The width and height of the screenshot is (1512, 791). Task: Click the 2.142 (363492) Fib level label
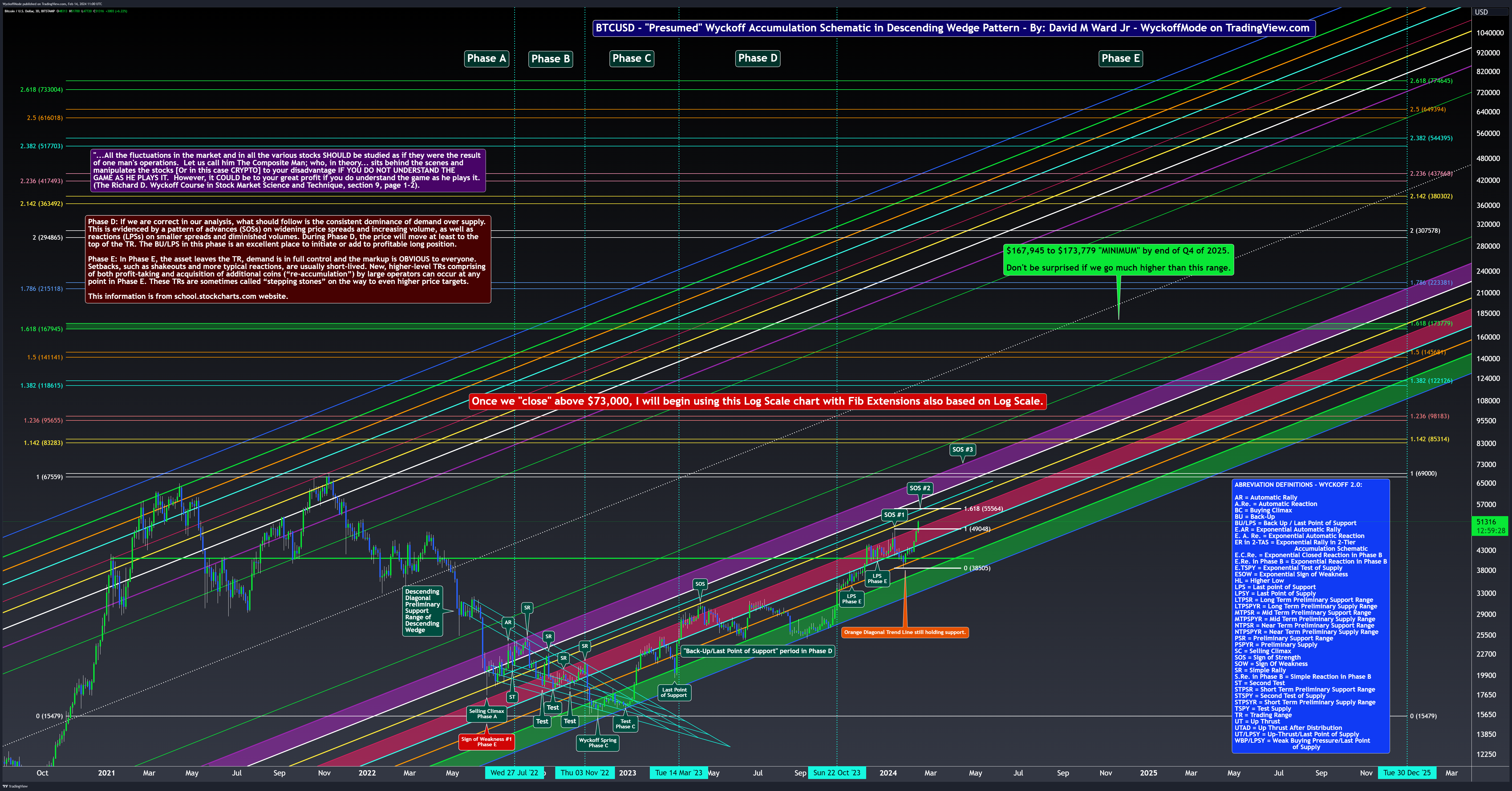click(x=41, y=204)
